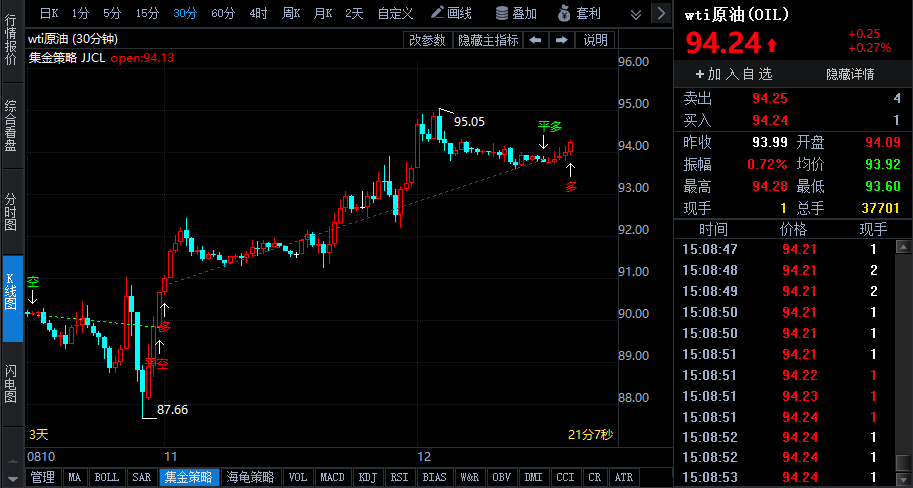Select the MACD indicator
The image size is (913, 488).
point(332,477)
